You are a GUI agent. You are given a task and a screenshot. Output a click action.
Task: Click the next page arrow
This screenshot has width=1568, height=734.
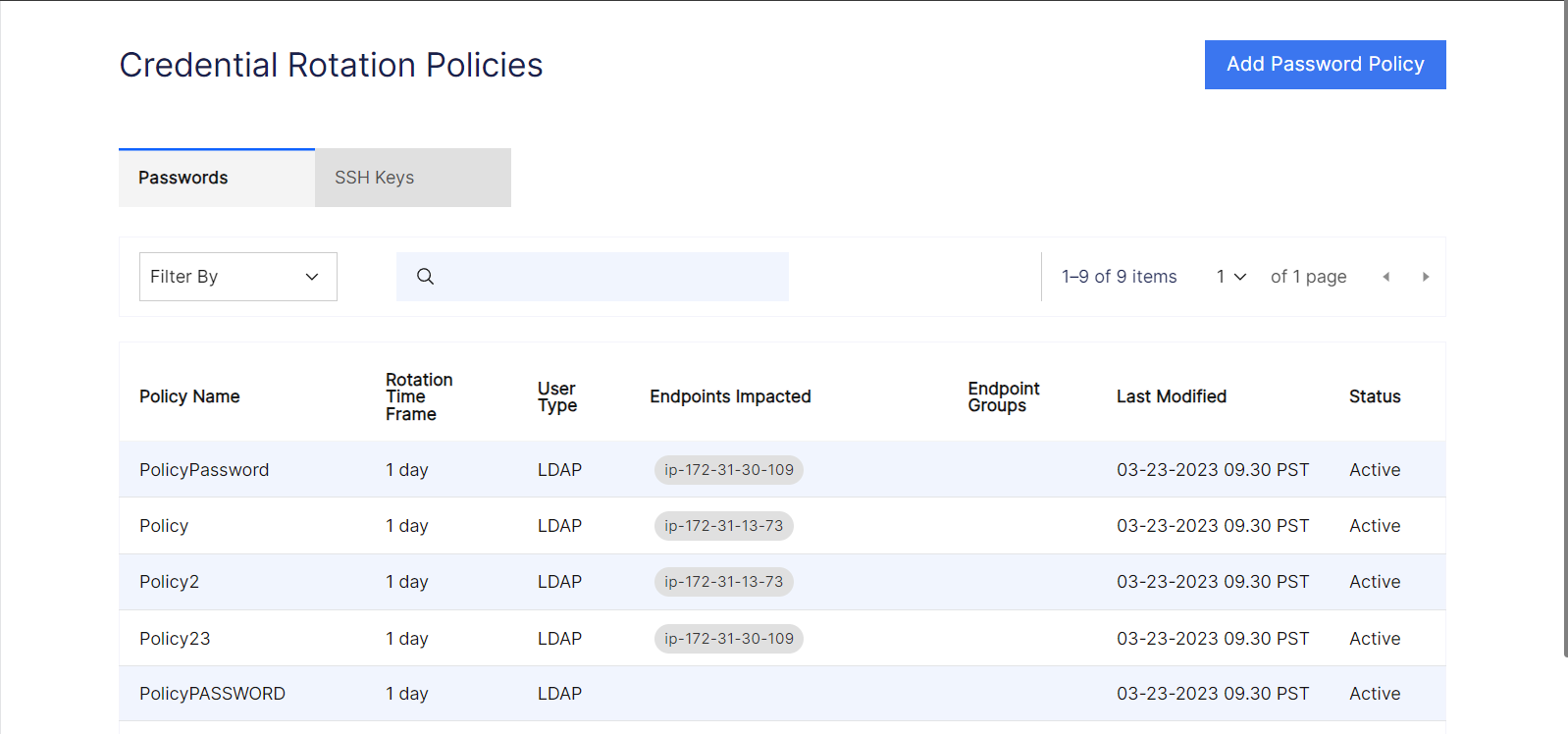[x=1426, y=277]
